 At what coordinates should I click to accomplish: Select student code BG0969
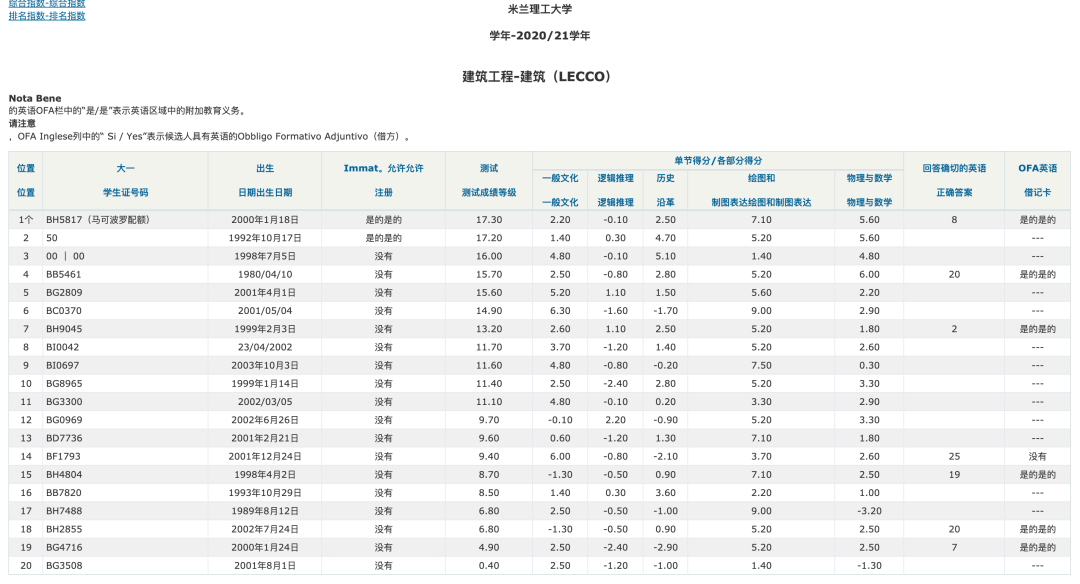point(64,420)
